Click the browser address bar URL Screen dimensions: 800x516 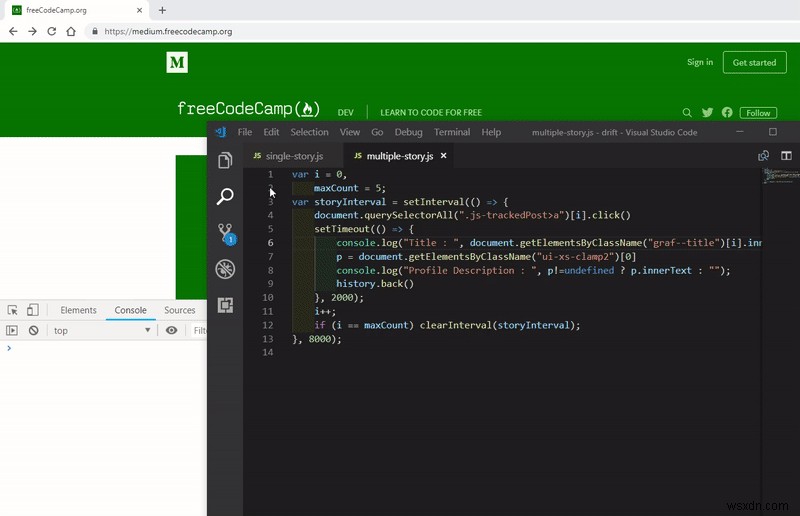tap(168, 31)
